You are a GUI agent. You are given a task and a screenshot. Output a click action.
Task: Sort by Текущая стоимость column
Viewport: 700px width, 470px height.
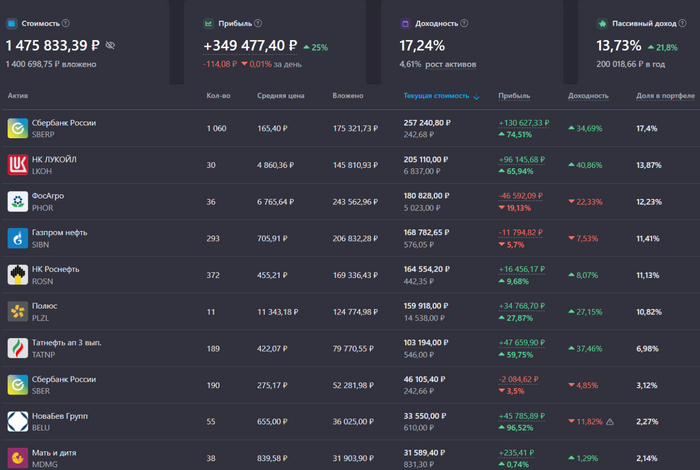click(436, 96)
